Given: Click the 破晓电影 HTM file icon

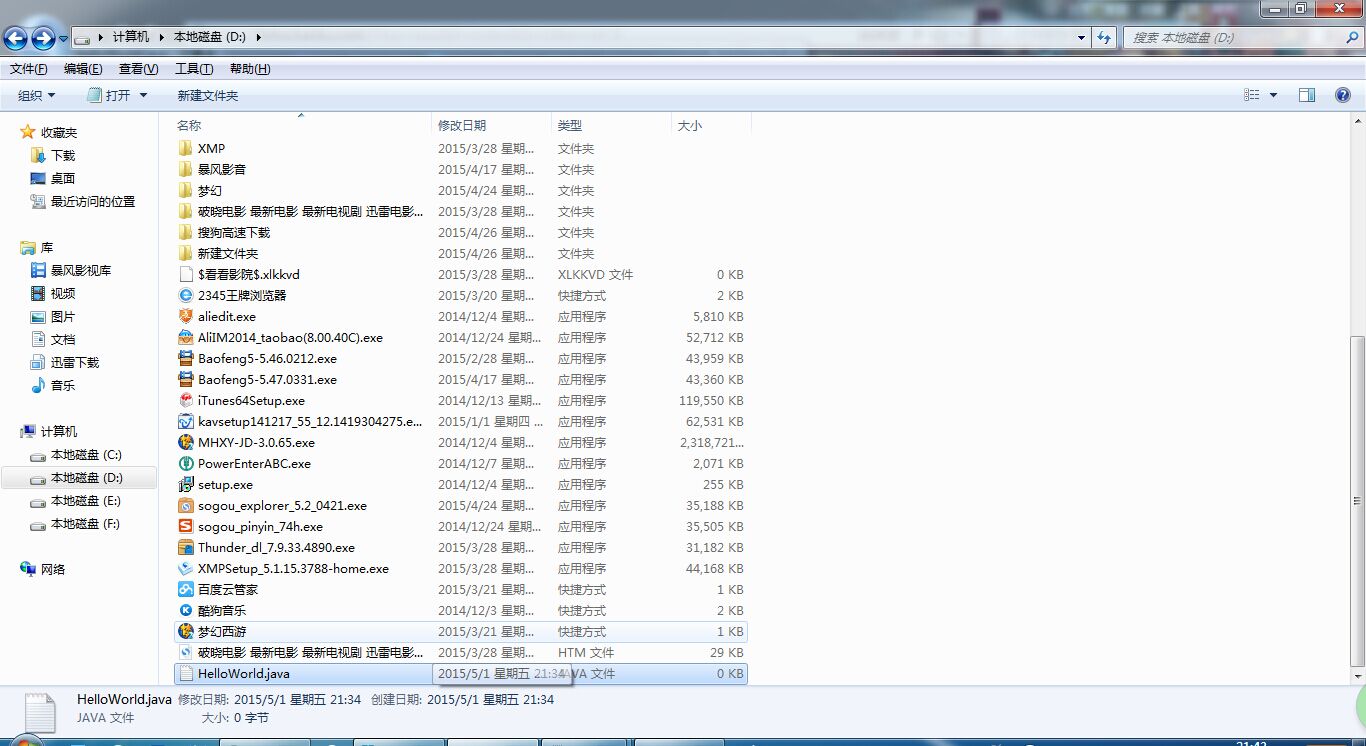Looking at the screenshot, I should pos(185,653).
